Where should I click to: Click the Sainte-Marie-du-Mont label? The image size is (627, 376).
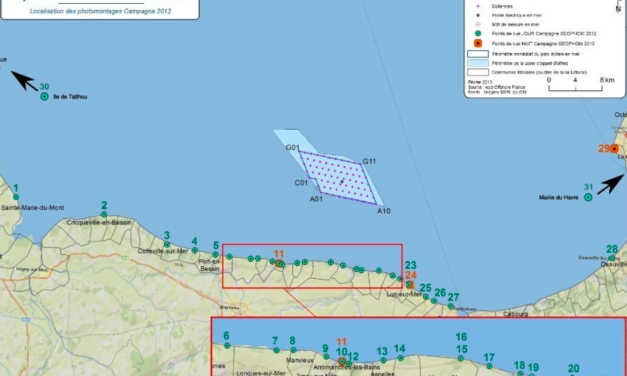click(33, 208)
